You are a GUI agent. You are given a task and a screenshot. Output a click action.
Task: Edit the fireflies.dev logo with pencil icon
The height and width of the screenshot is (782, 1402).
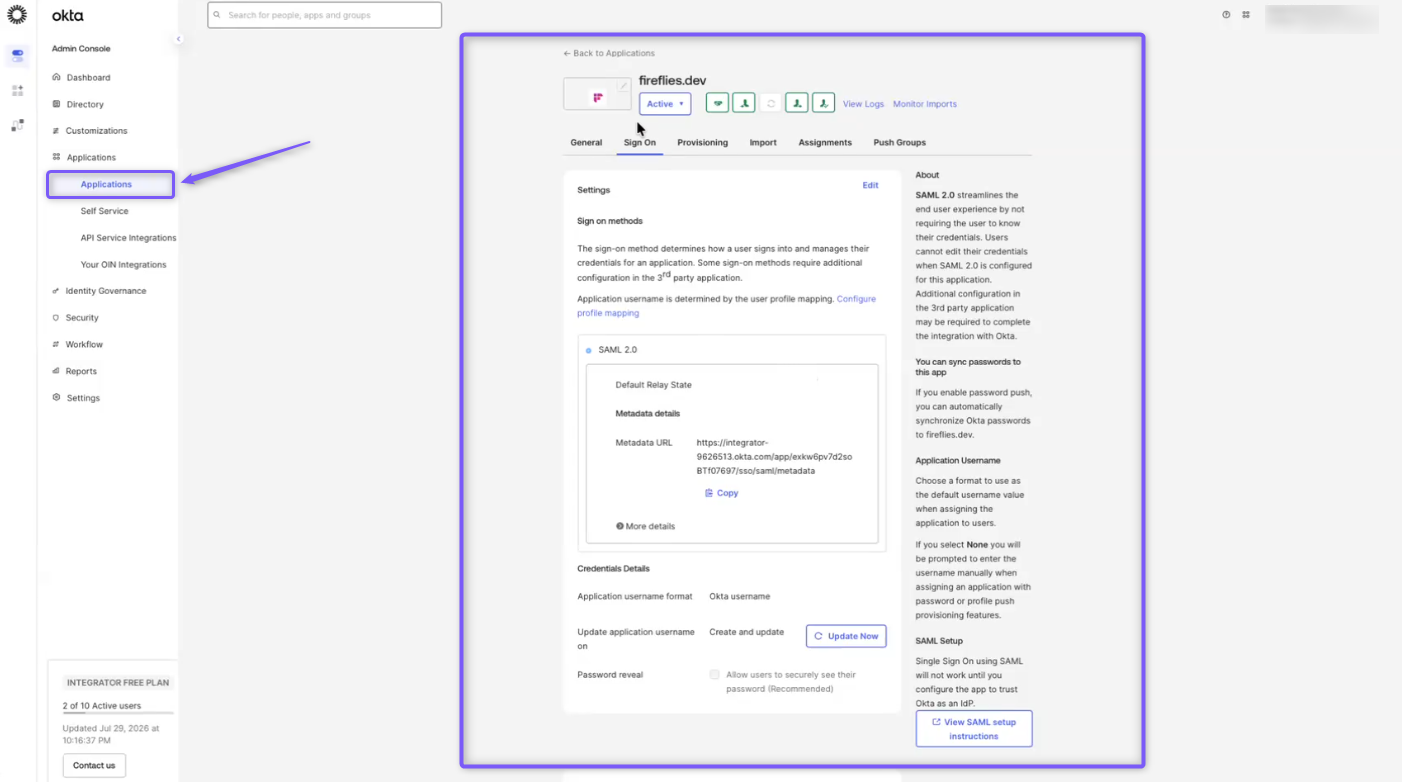623,87
